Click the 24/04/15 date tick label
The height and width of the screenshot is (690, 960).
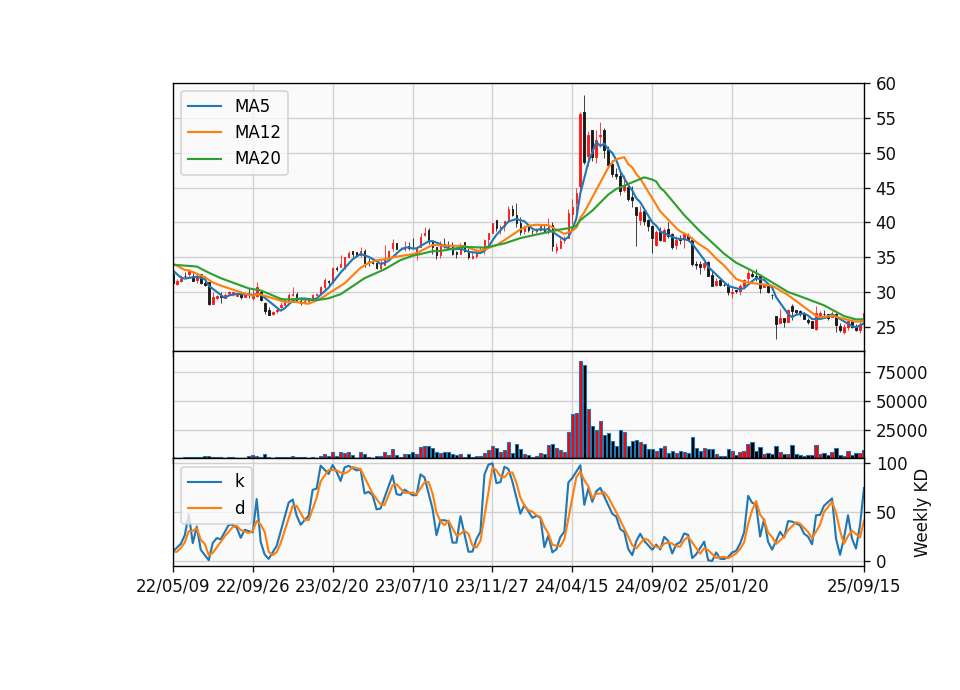tap(572, 587)
